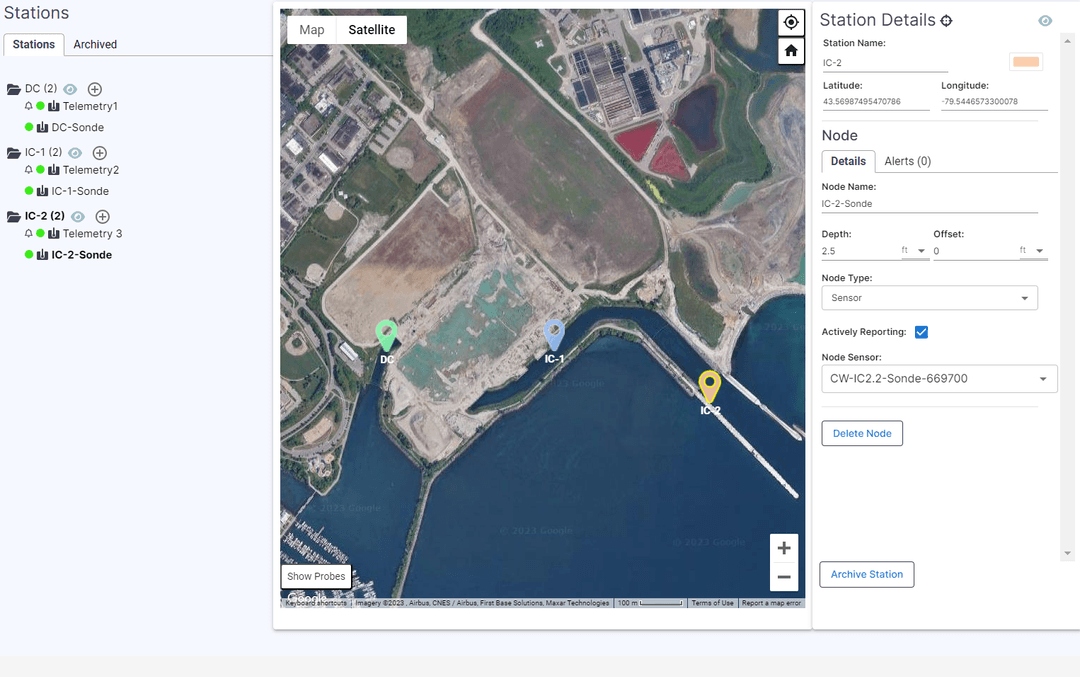
Task: Click the zoom-in plus control on the map
Action: pos(784,548)
